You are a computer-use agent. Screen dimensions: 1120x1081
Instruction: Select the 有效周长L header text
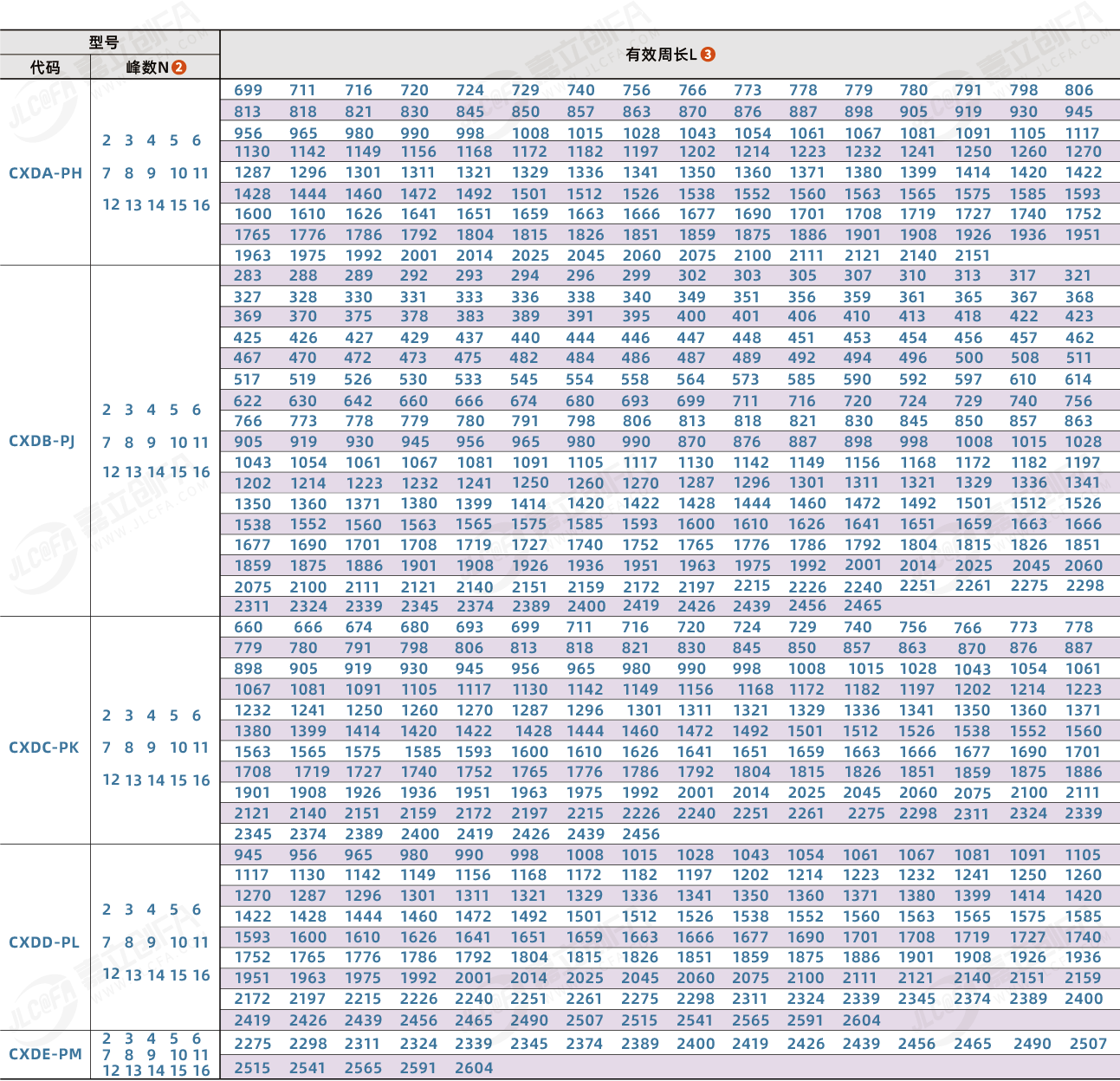coord(662,55)
